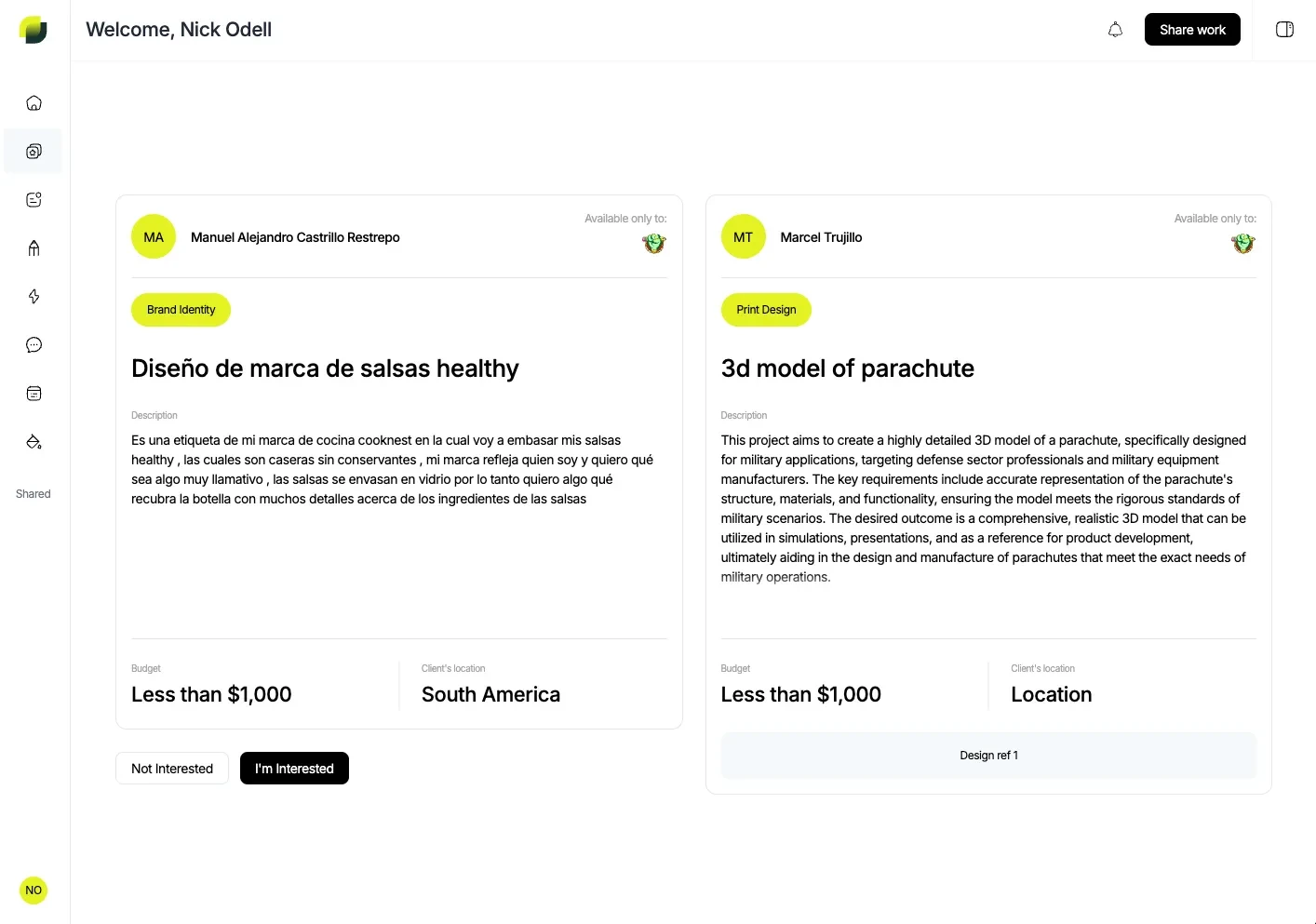The width and height of the screenshot is (1316, 924).
Task: Open the notifications bell
Action: point(1115,29)
